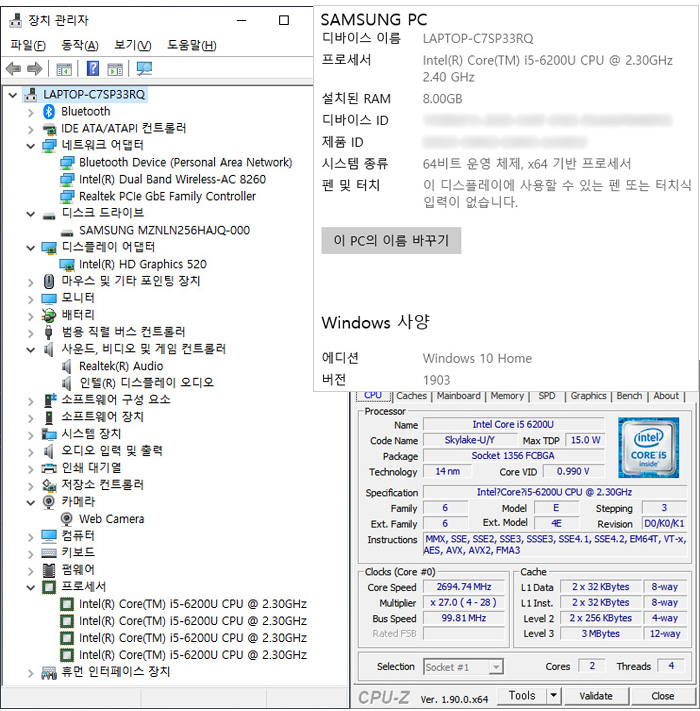Click the SAMSUNG MZNLN256HAJQ-000 disk icon

click(x=67, y=233)
